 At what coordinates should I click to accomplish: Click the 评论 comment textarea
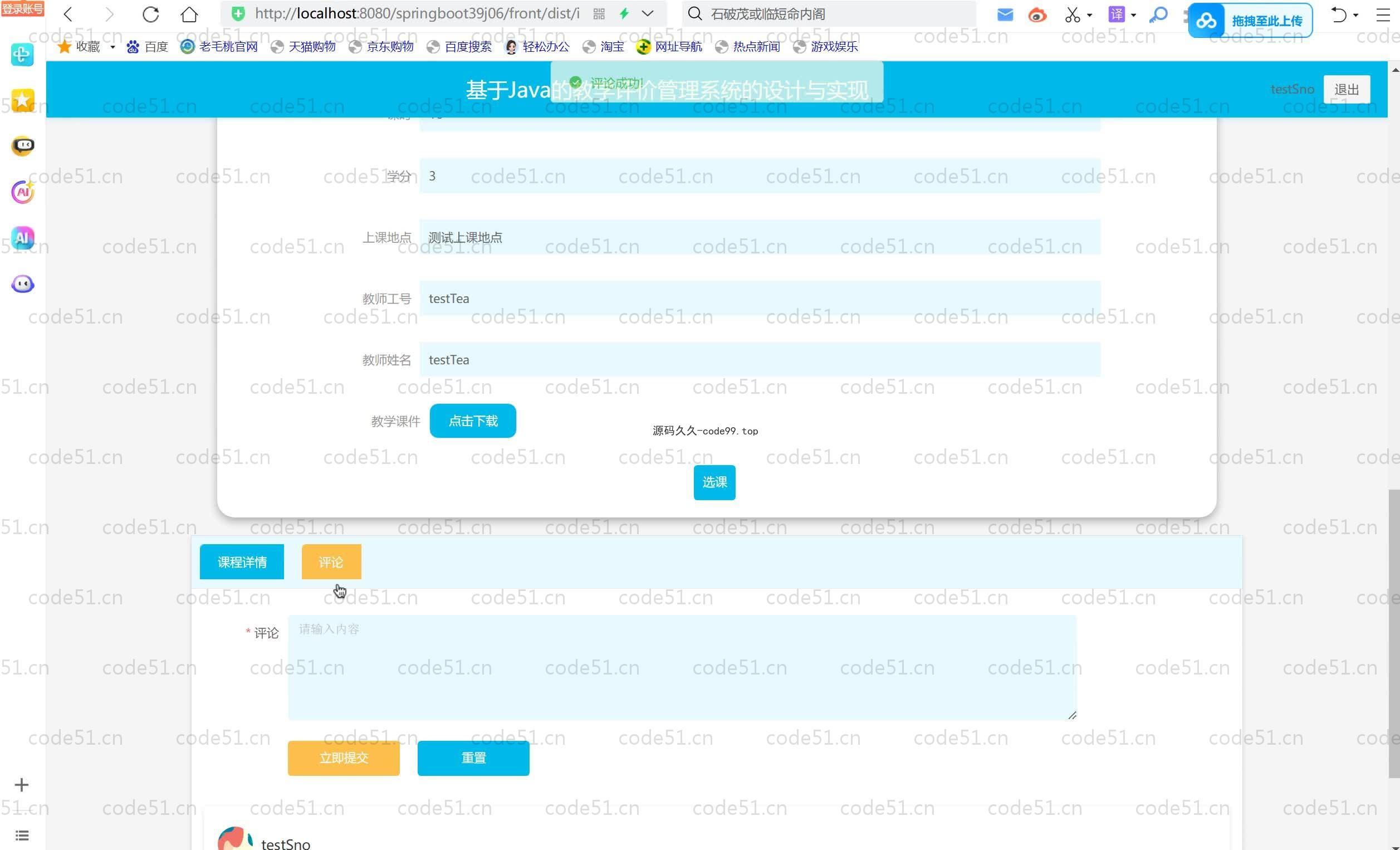[682, 668]
